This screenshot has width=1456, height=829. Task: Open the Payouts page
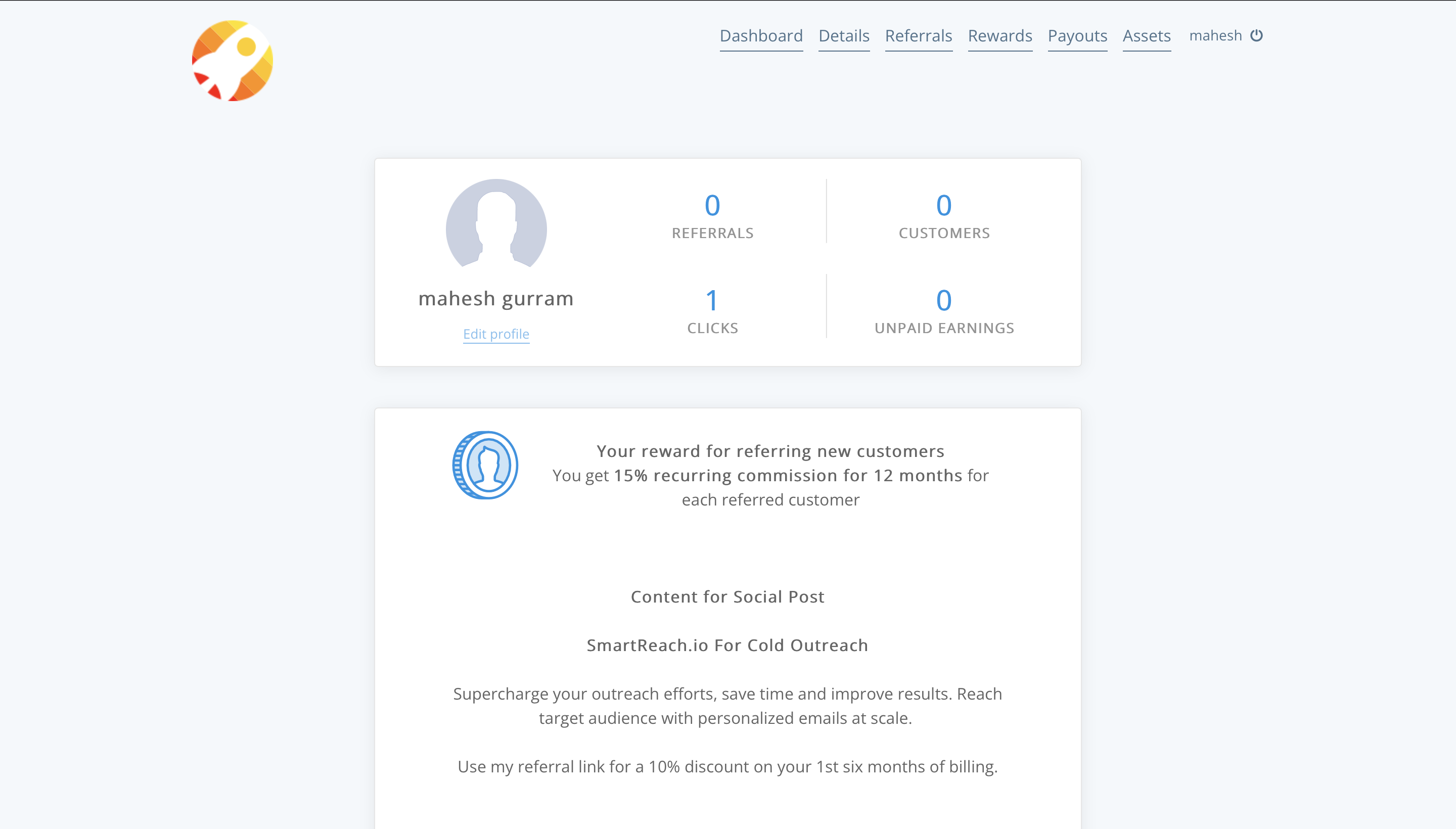click(1077, 36)
